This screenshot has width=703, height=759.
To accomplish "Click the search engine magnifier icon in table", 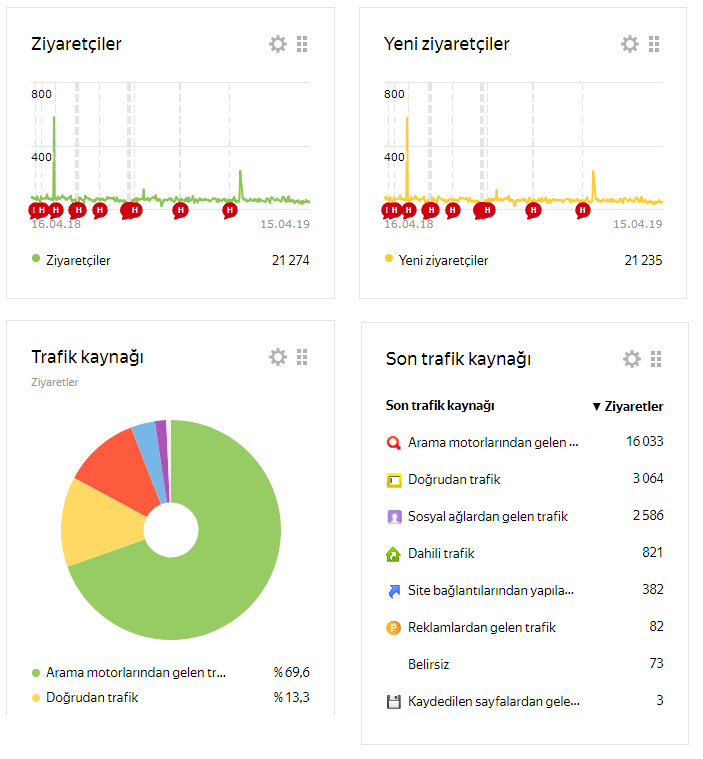I will [x=394, y=442].
